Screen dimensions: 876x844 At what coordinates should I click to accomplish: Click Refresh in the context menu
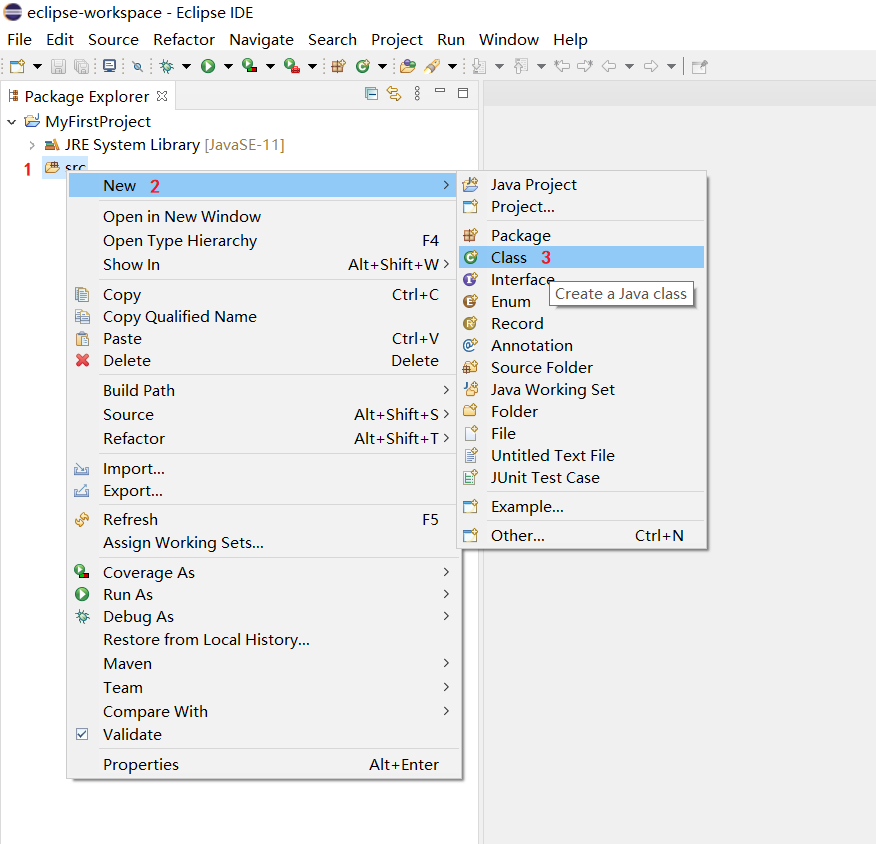[263, 519]
